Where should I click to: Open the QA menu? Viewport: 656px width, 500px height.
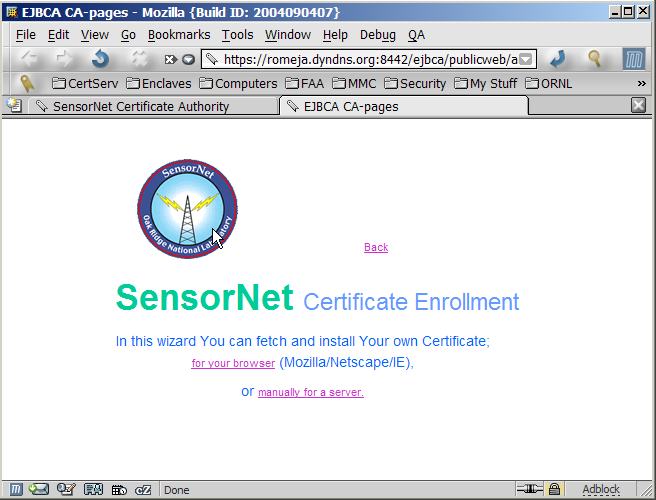coord(416,35)
